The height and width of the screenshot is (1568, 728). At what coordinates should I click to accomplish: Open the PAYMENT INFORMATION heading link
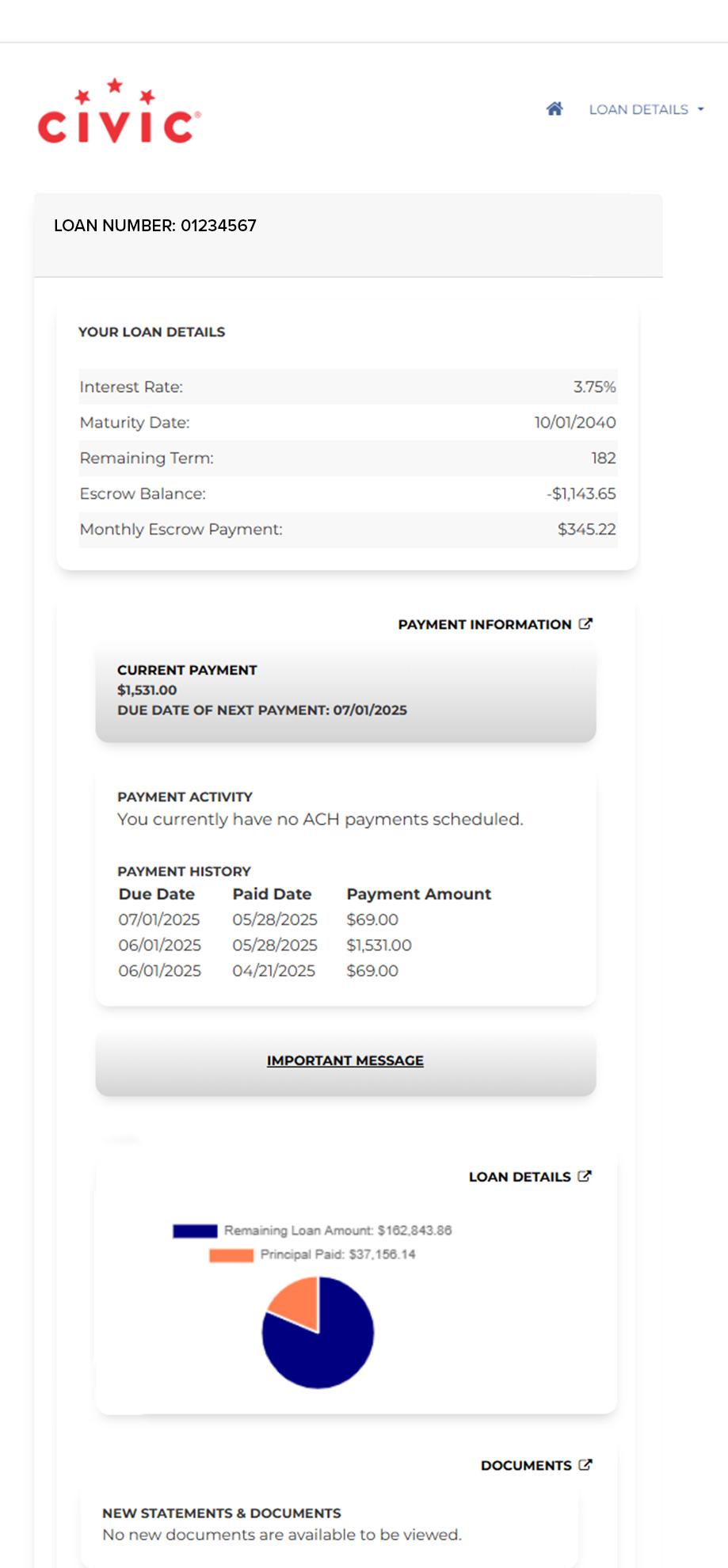pos(485,625)
